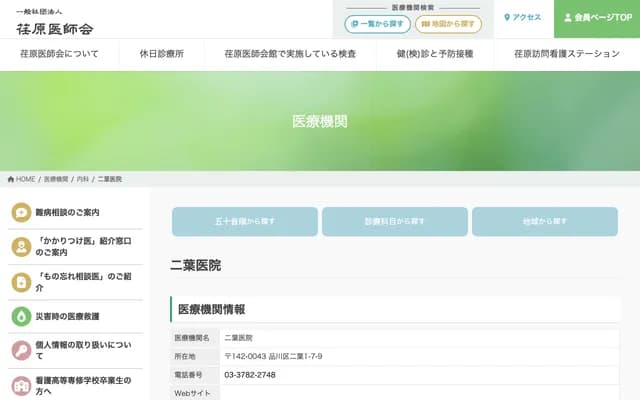Select the 五十音順から探す tab

tap(245, 221)
